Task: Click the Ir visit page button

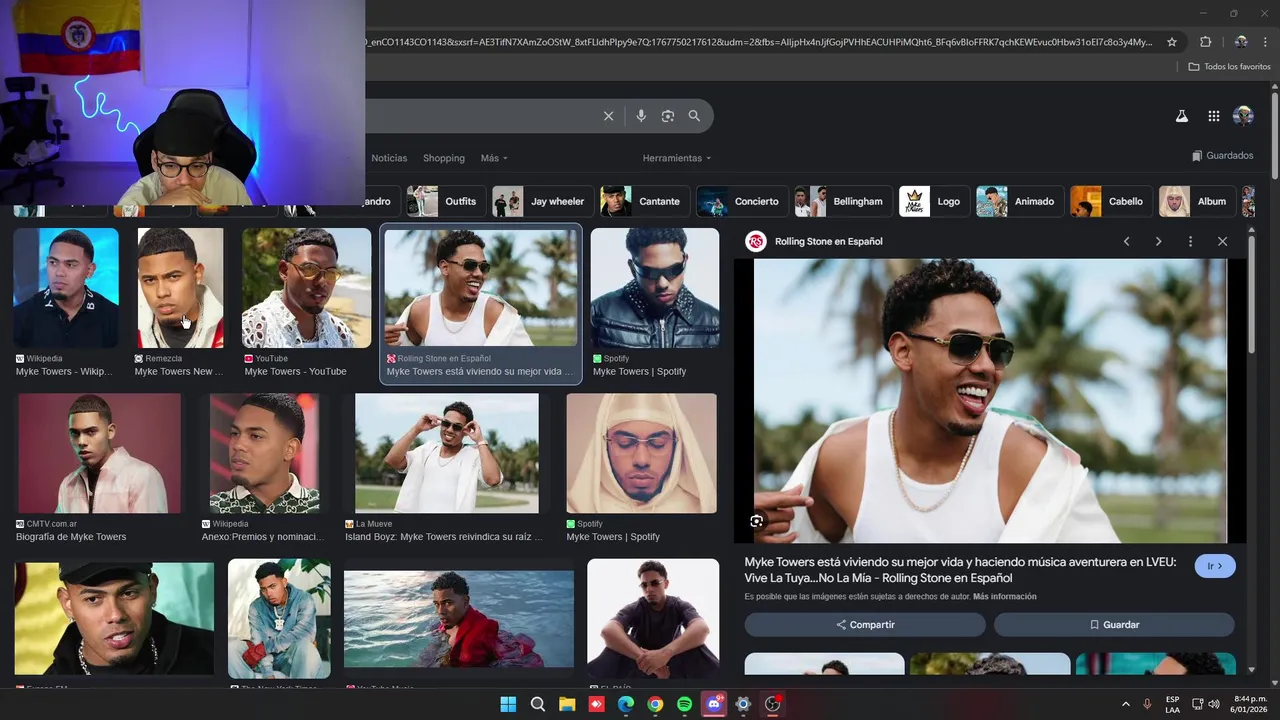Action: (x=1215, y=566)
